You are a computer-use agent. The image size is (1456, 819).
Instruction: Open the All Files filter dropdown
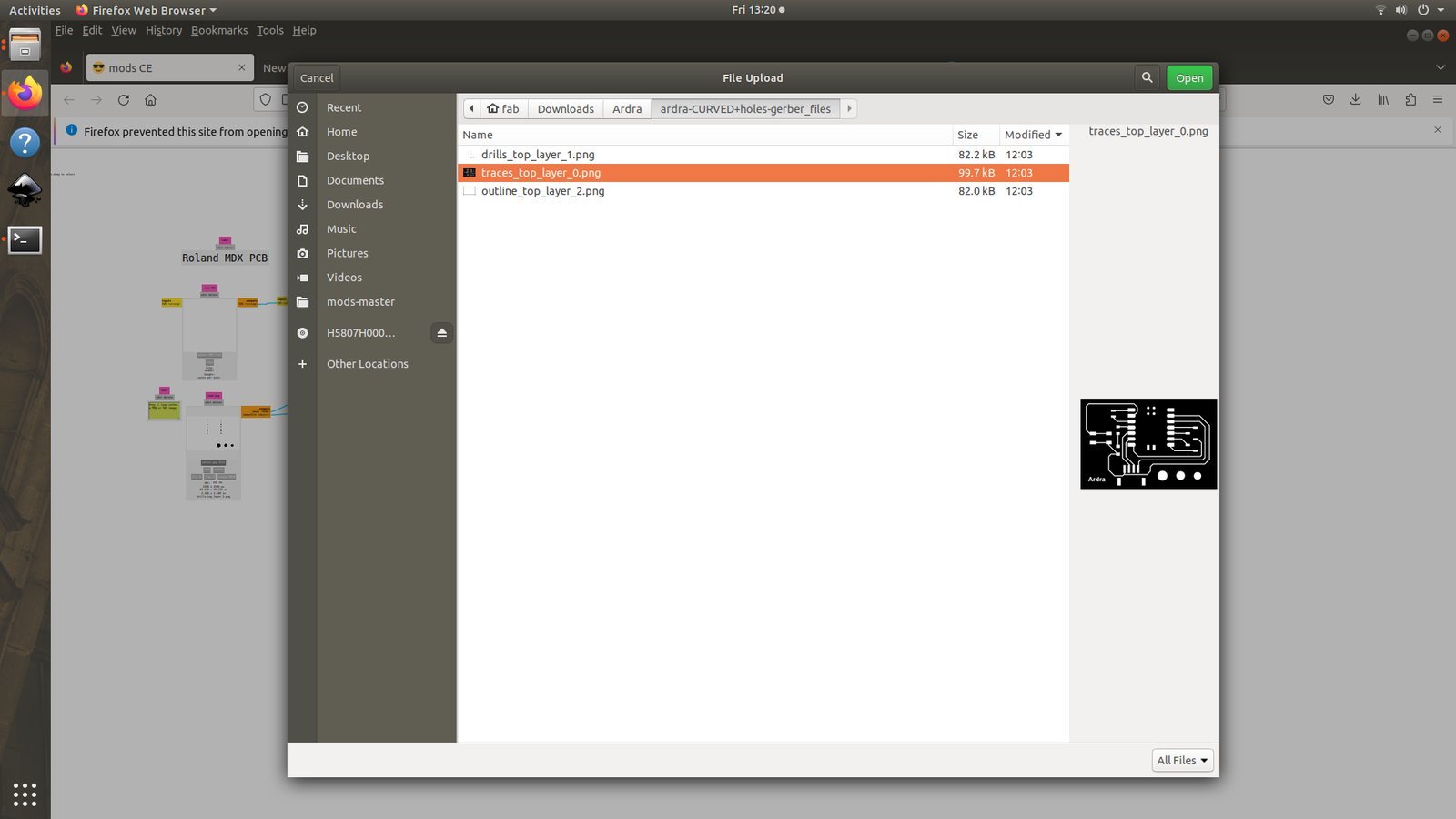pyautogui.click(x=1182, y=761)
